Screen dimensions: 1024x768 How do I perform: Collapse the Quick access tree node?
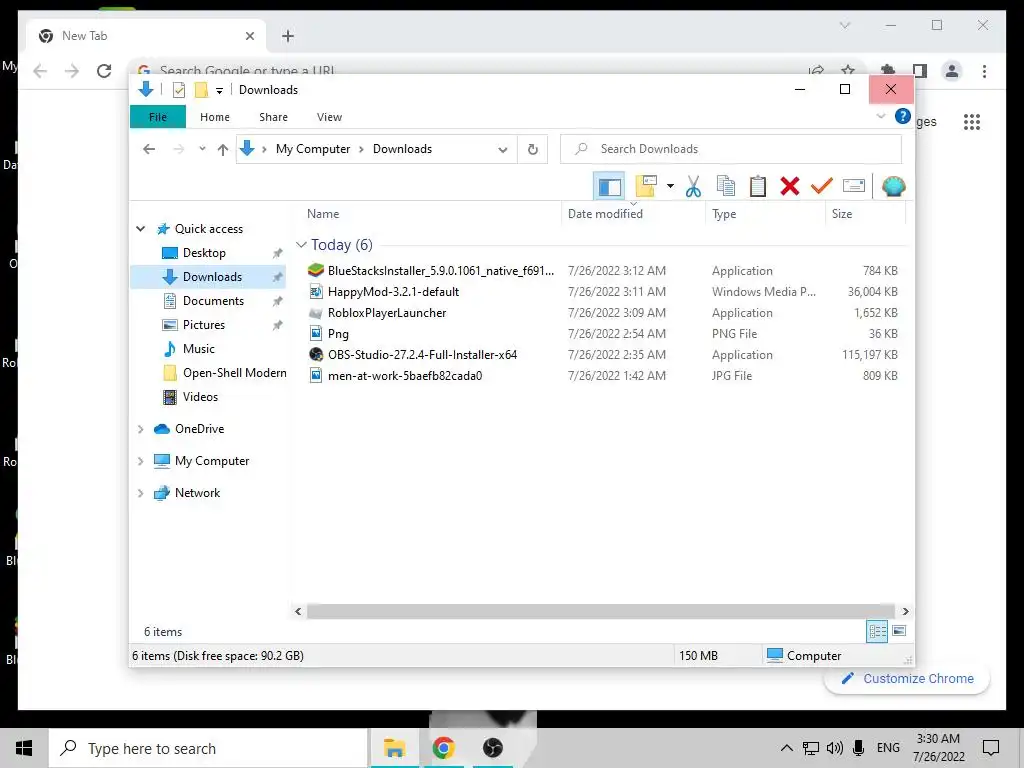click(140, 229)
